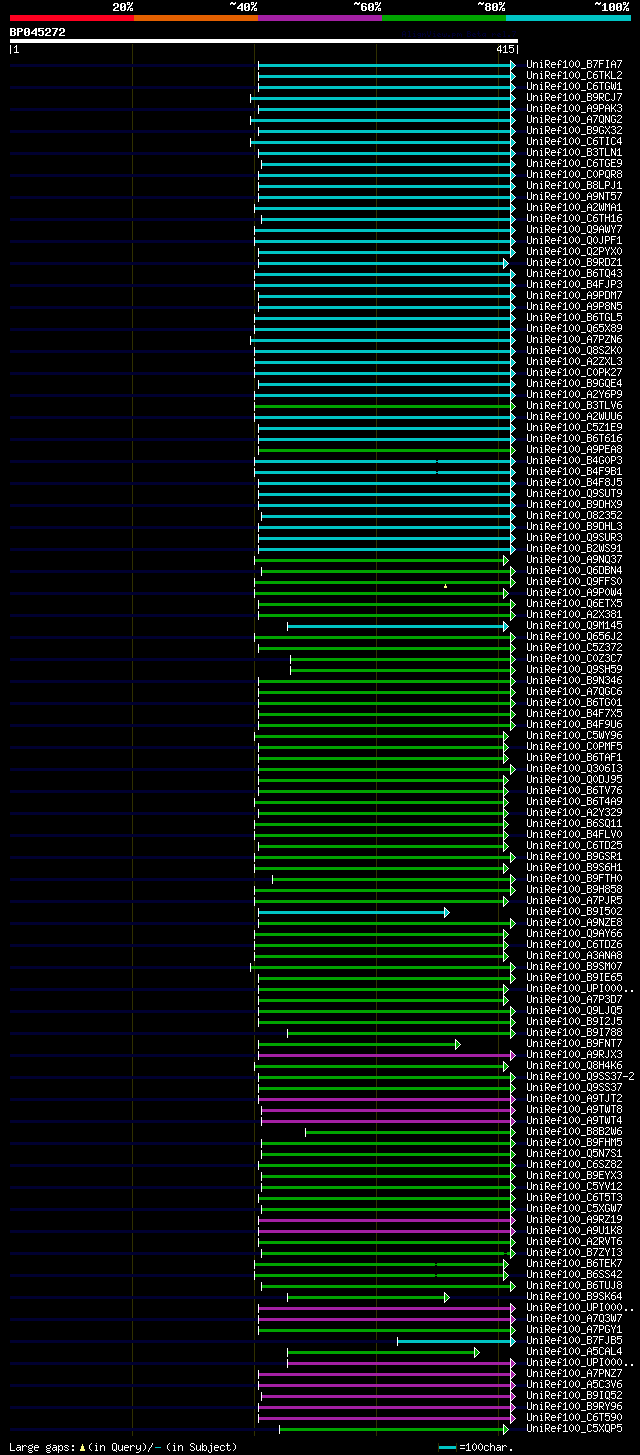Select hit label UniRef100_B9SK64
The width and height of the screenshot is (640, 1455).
[x=573, y=1296]
